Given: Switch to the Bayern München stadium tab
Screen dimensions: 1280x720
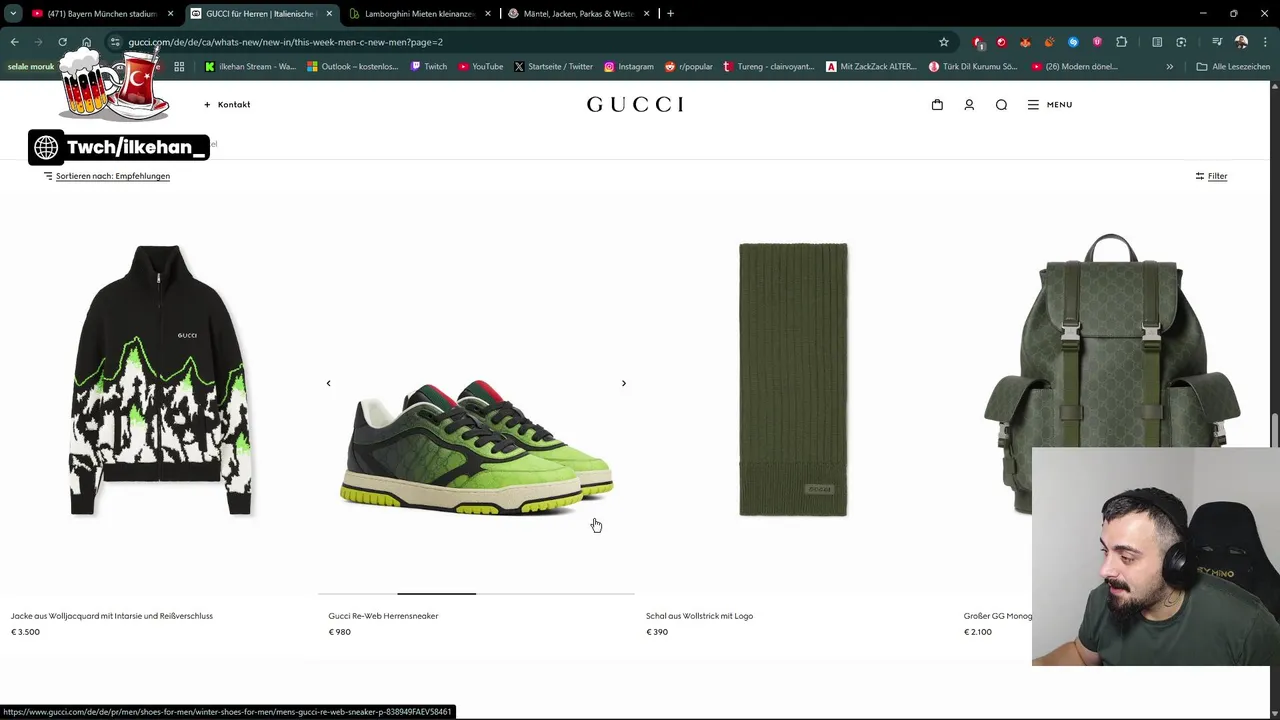Looking at the screenshot, I should [103, 14].
